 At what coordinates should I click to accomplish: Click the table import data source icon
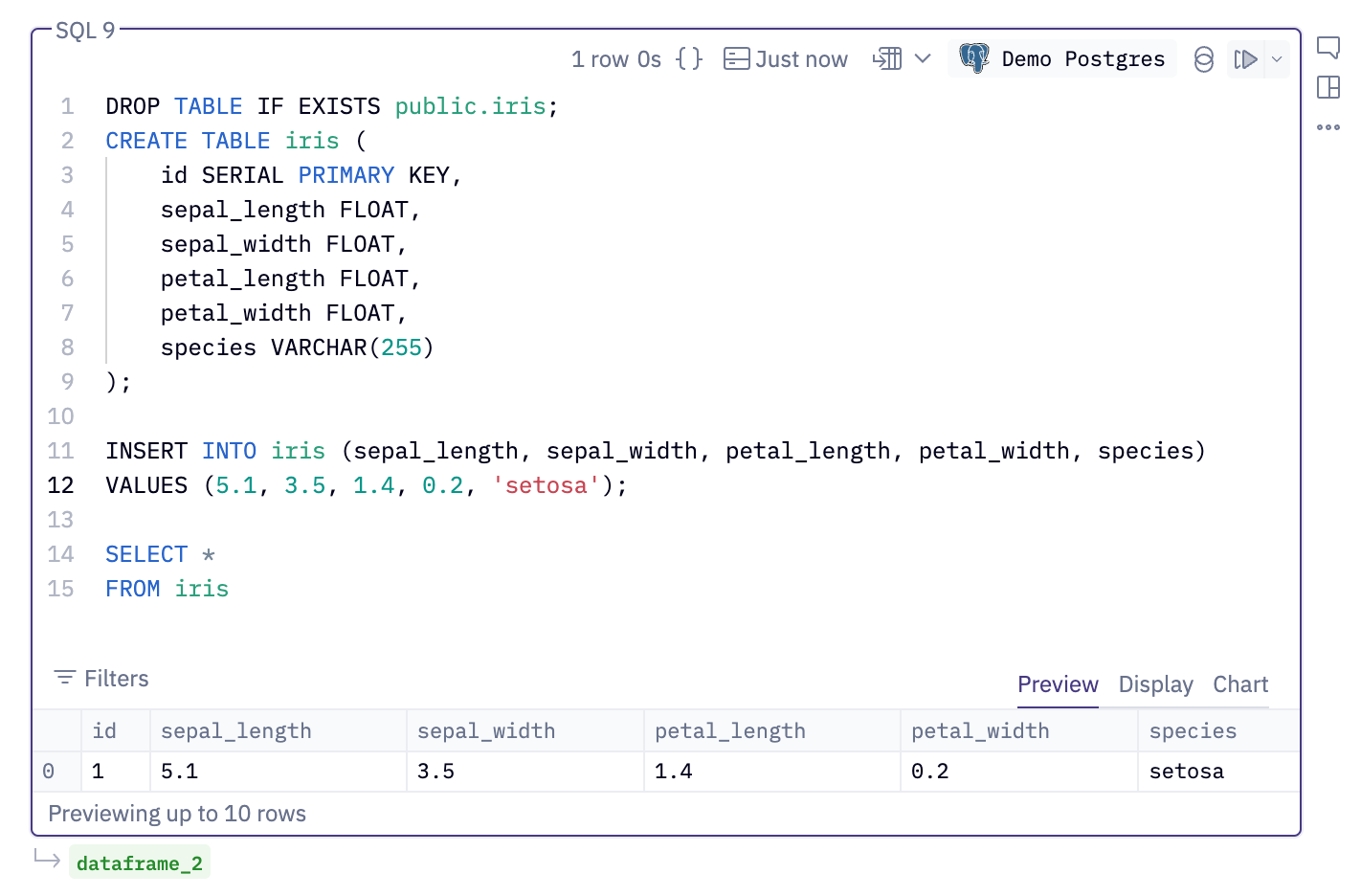[x=887, y=59]
